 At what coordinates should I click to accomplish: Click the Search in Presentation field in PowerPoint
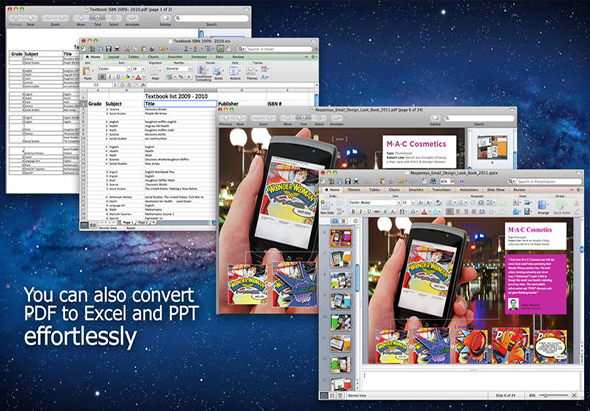(545, 181)
